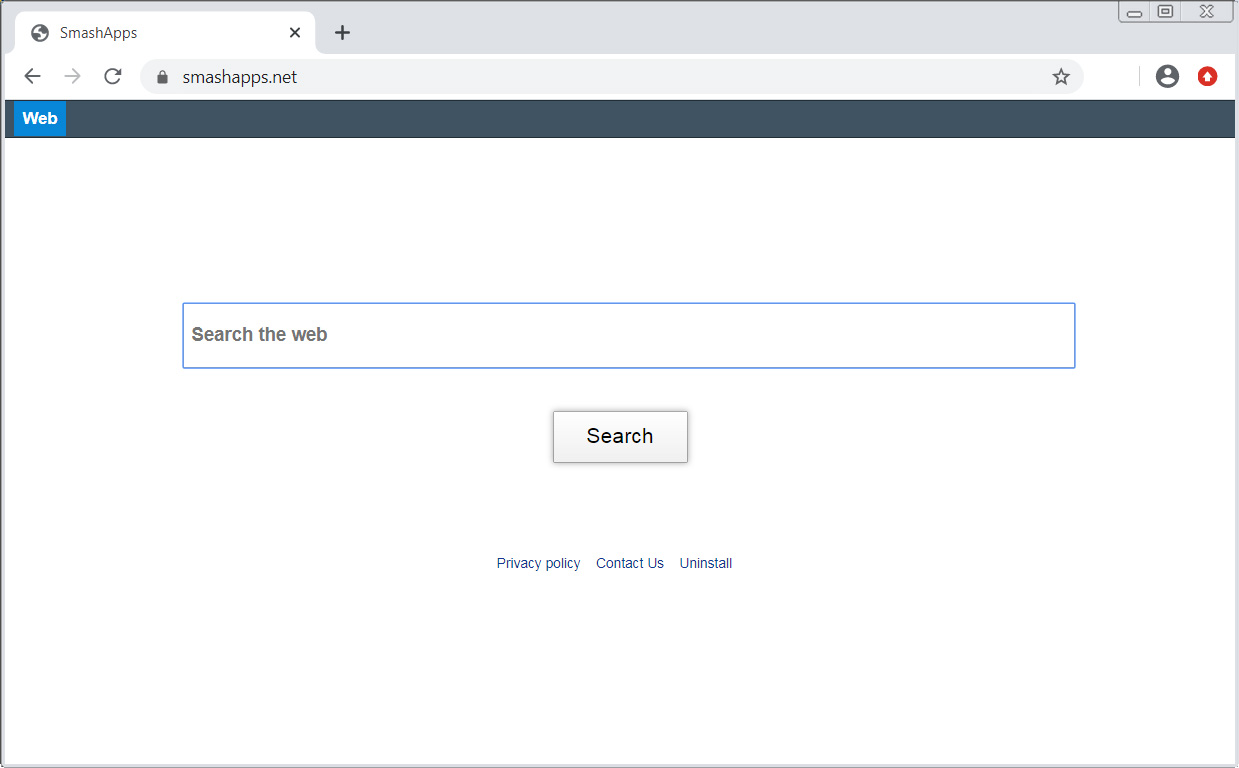Image resolution: width=1239 pixels, height=768 pixels.
Task: Minimize the browser window
Action: click(x=1135, y=12)
